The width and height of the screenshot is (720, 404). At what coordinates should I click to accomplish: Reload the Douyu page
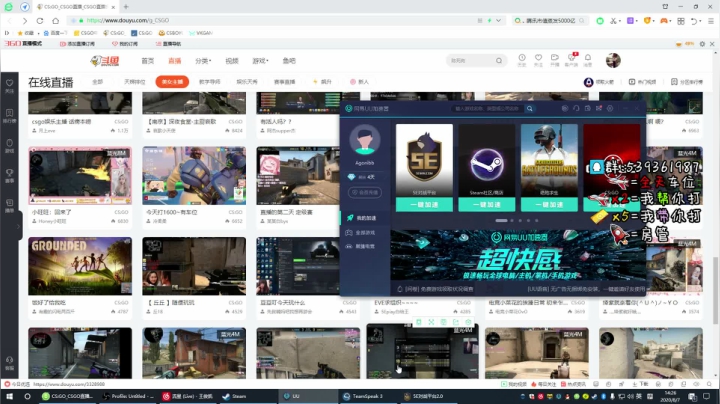point(40,21)
